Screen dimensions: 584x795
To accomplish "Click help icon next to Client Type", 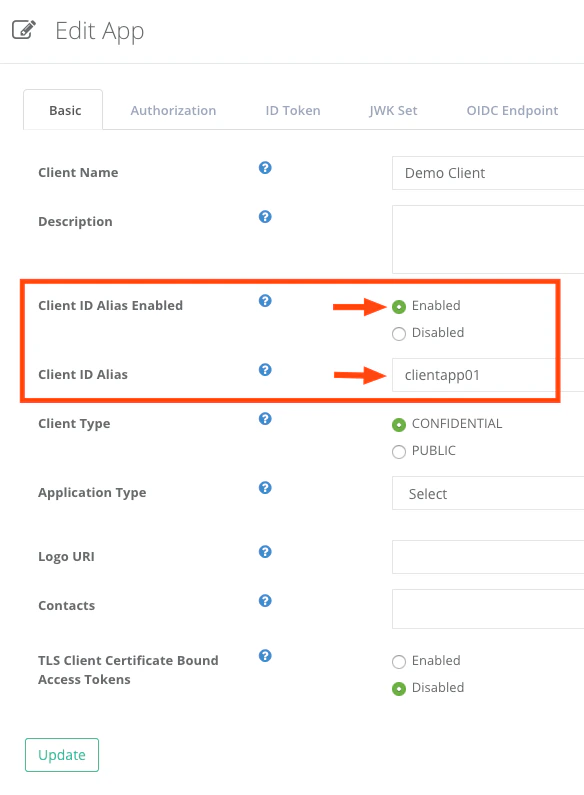I will [265, 419].
